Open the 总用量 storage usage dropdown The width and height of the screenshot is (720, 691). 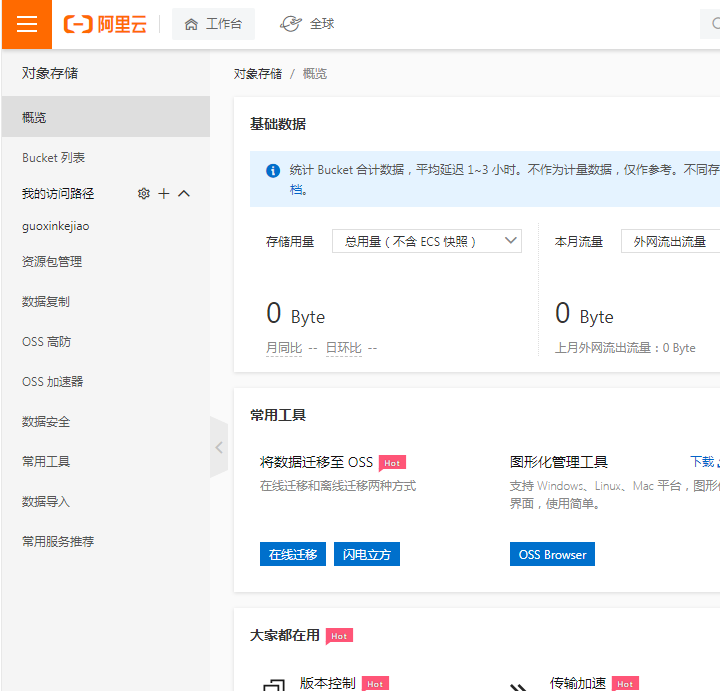point(427,241)
